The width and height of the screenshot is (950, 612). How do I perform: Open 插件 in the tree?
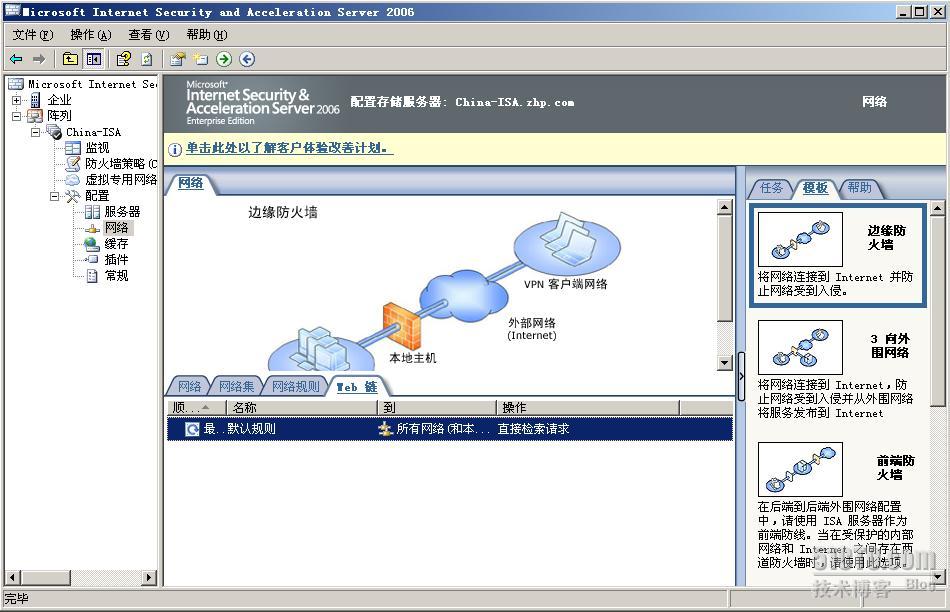pyautogui.click(x=116, y=259)
